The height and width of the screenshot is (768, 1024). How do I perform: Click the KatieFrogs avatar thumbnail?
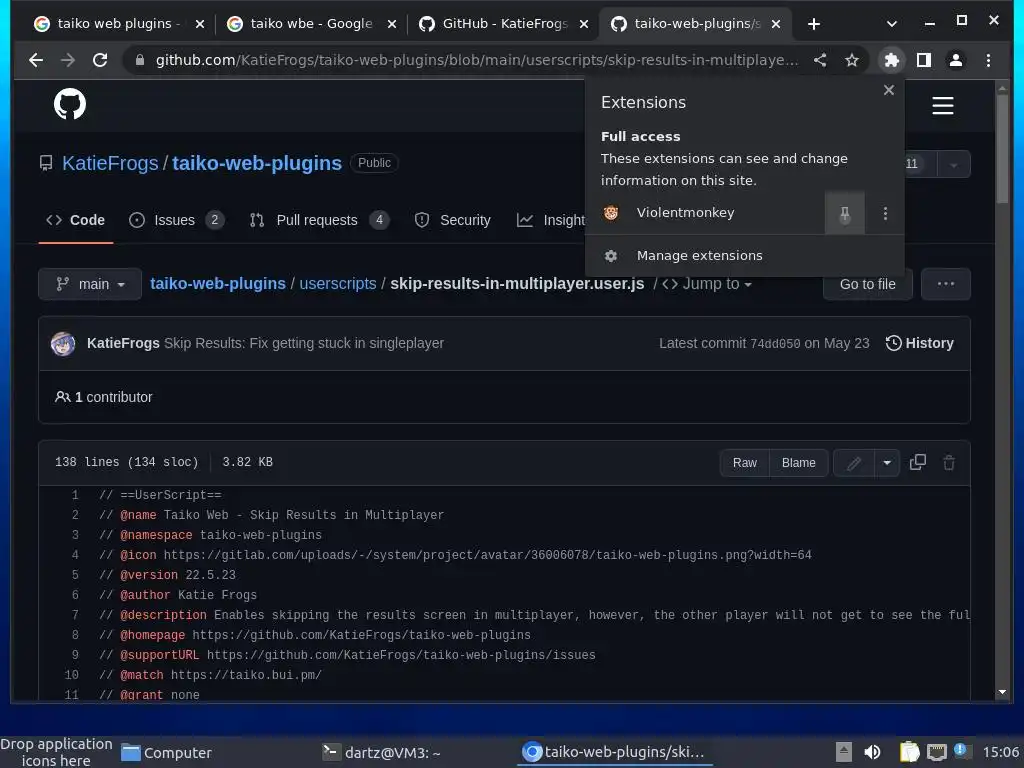(63, 344)
